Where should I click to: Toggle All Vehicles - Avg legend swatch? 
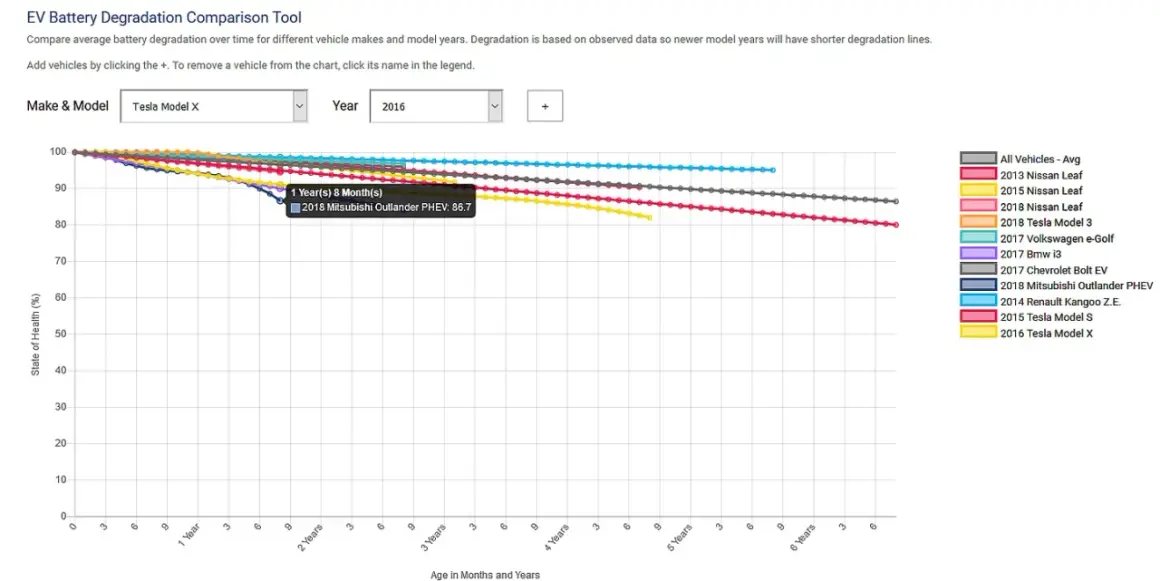pyautogui.click(x=978, y=158)
